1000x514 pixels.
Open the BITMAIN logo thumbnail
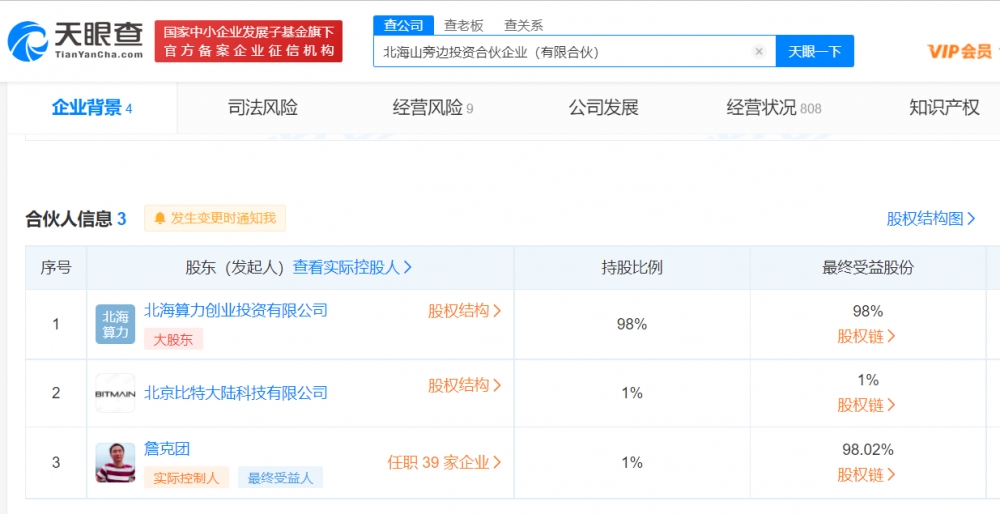pyautogui.click(x=115, y=393)
